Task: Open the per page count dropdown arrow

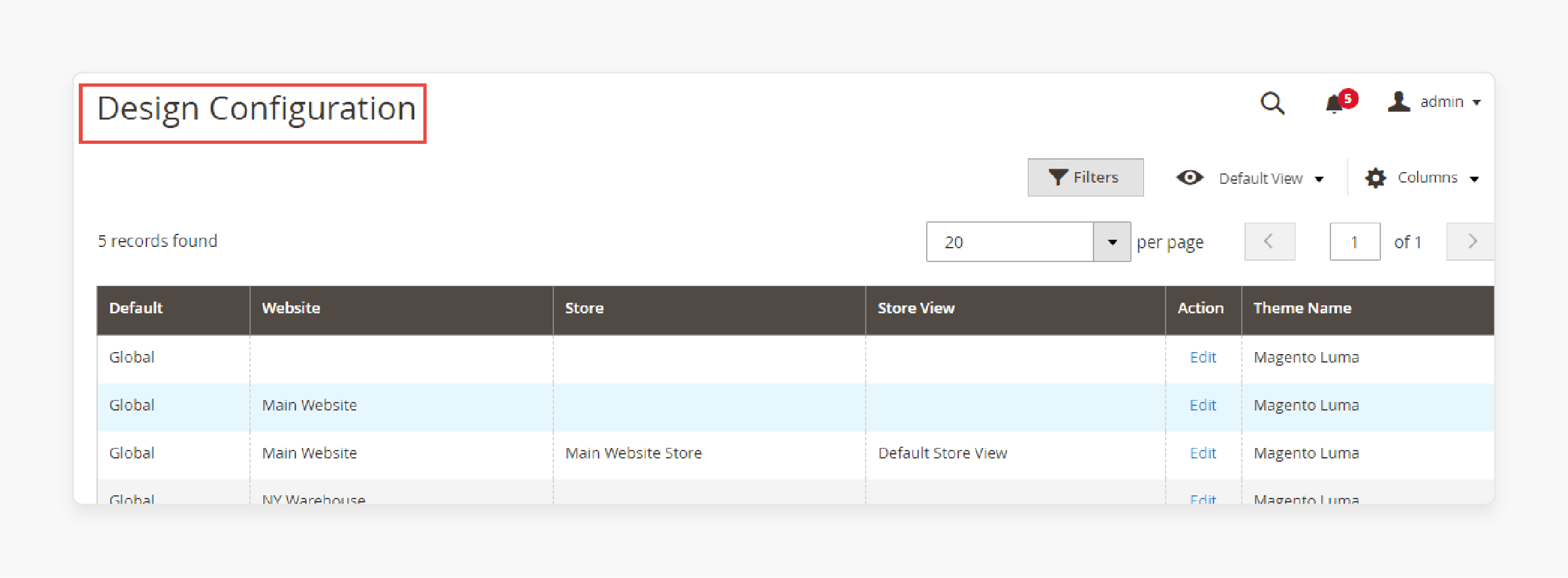Action: (1112, 242)
